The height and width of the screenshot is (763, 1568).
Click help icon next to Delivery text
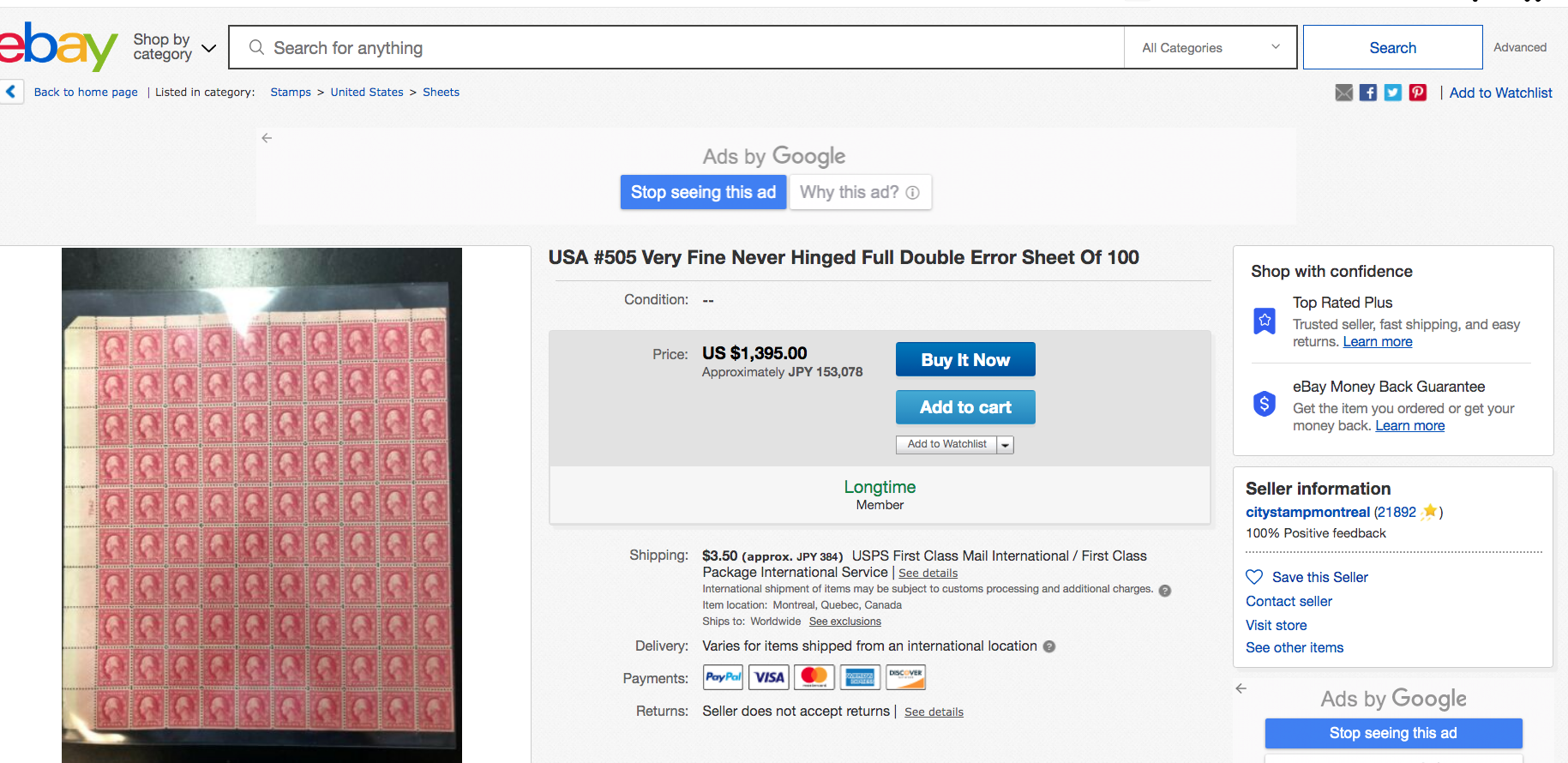[x=1049, y=646]
